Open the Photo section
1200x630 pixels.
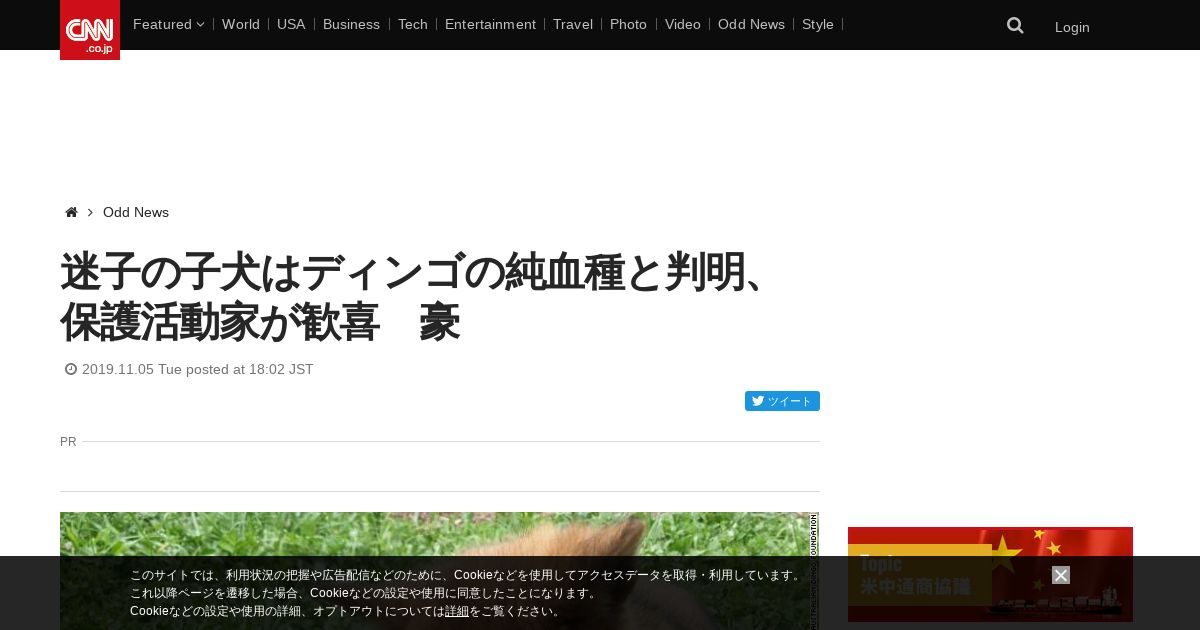(628, 24)
